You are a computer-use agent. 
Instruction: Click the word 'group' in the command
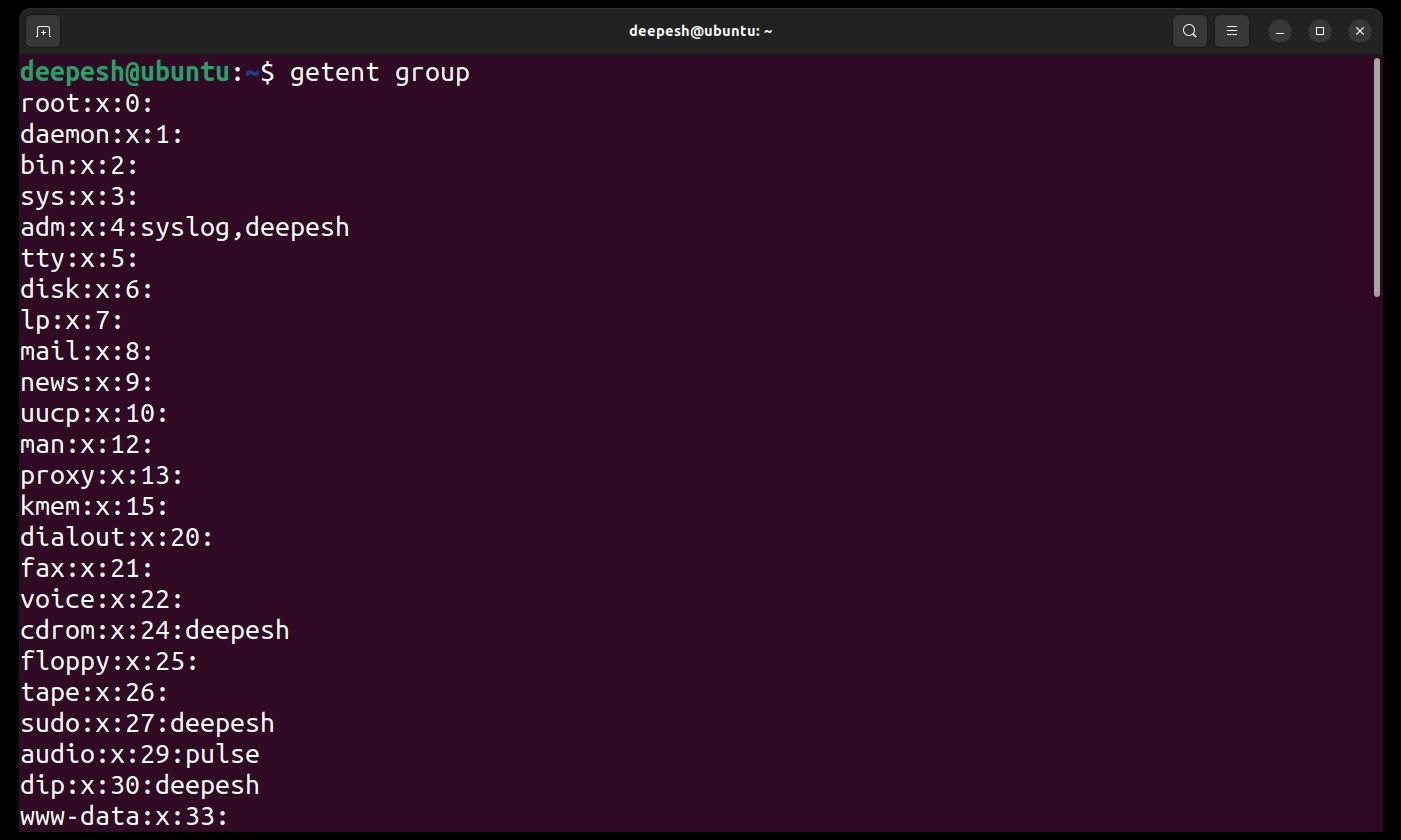(x=432, y=72)
